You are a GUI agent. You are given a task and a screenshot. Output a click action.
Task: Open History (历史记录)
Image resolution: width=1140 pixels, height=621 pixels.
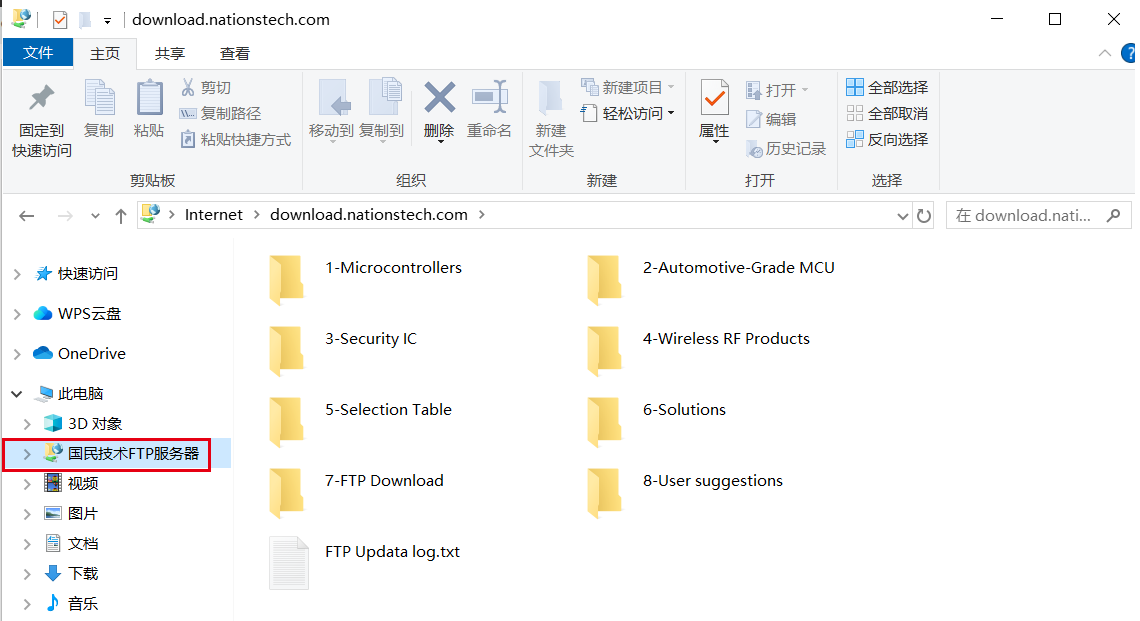tap(786, 149)
